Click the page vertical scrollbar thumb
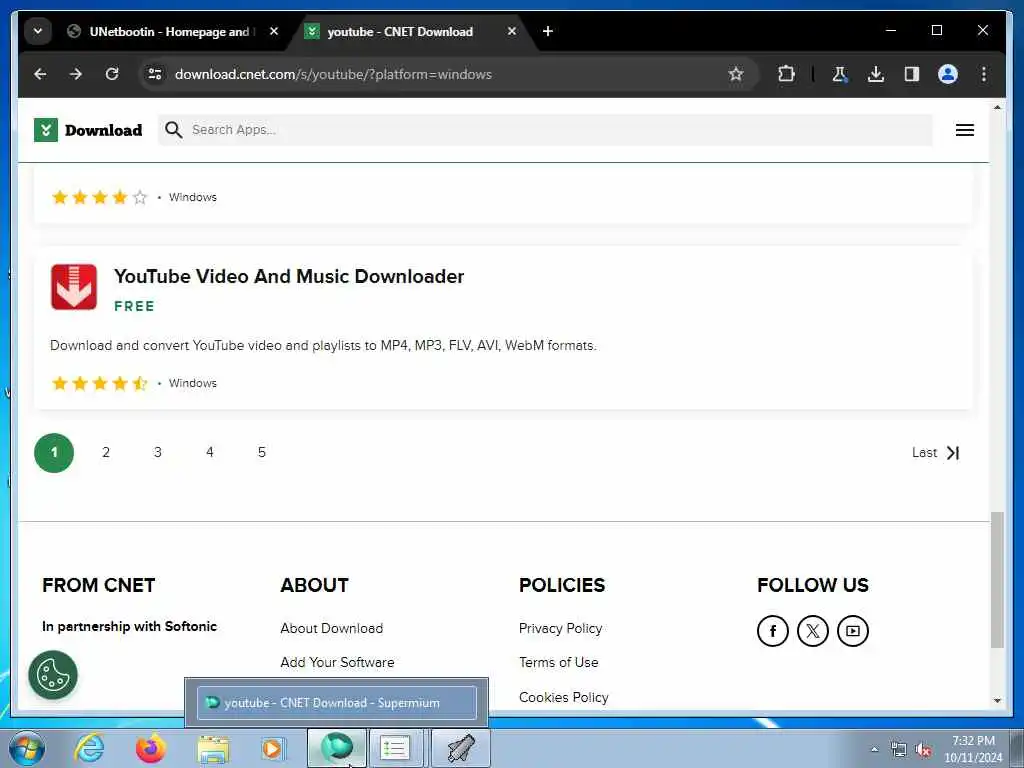1024x768 pixels. [x=997, y=580]
